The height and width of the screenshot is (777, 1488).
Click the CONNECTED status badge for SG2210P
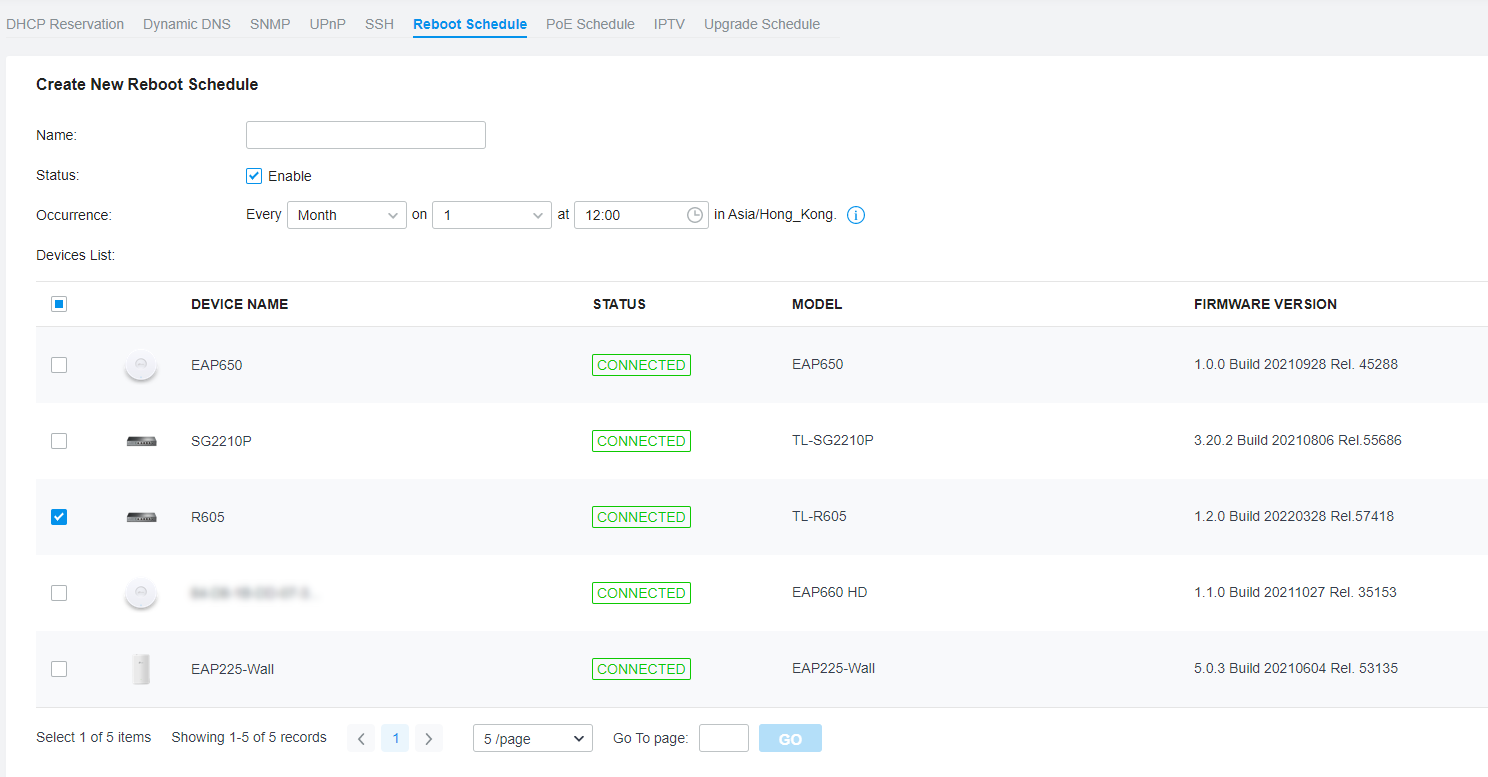[x=641, y=440]
